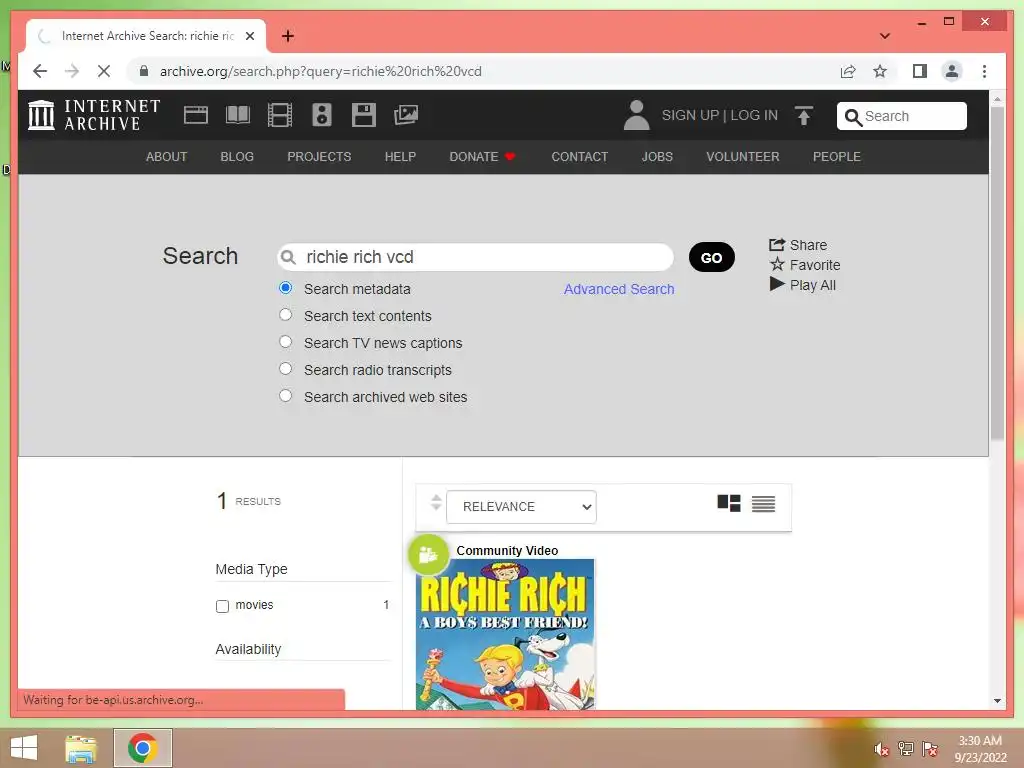Screen dimensions: 1024x768
Task: Click the Favorite star link
Action: [x=805, y=264]
